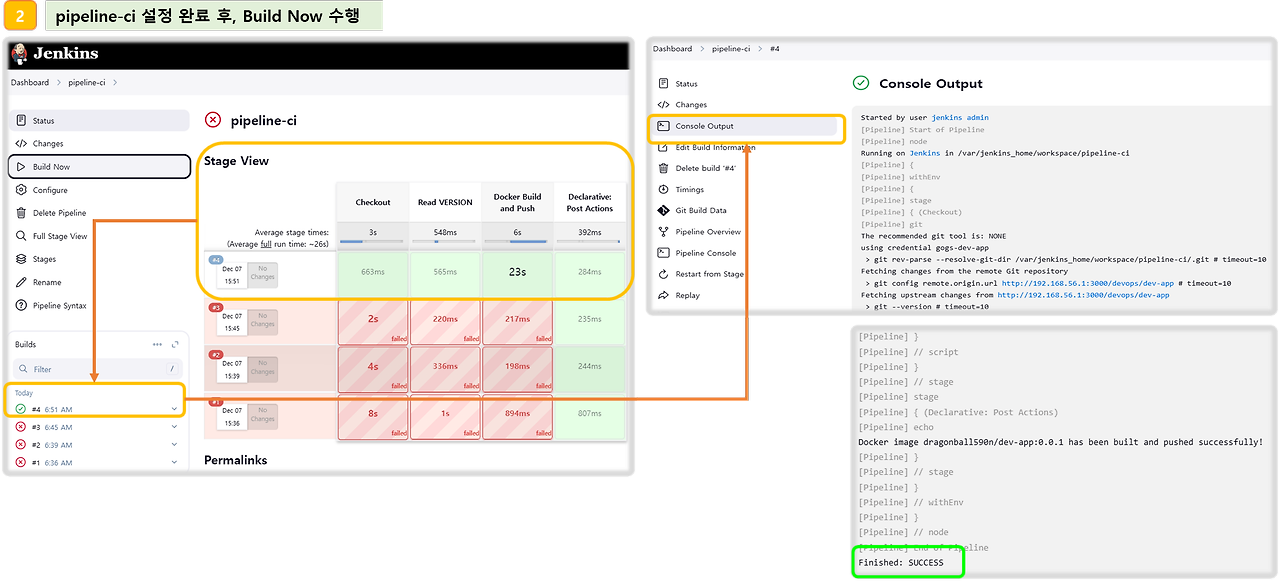This screenshot has width=1280, height=581.
Task: Open Changes code icon in pipeline-ci sidebar
Action: (x=22, y=144)
